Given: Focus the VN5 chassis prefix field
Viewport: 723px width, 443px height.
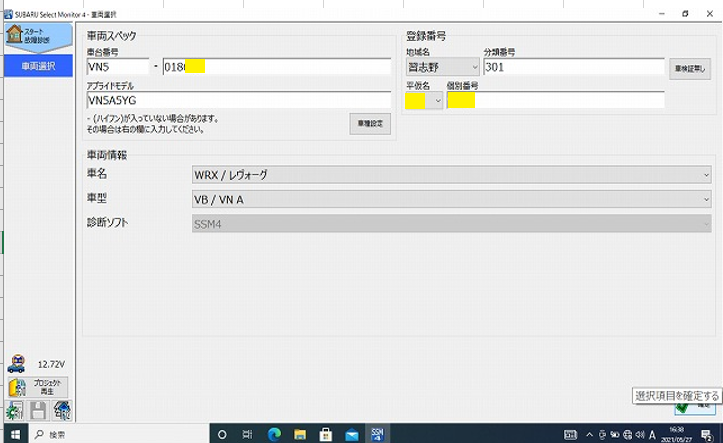Looking at the screenshot, I should tap(118, 67).
